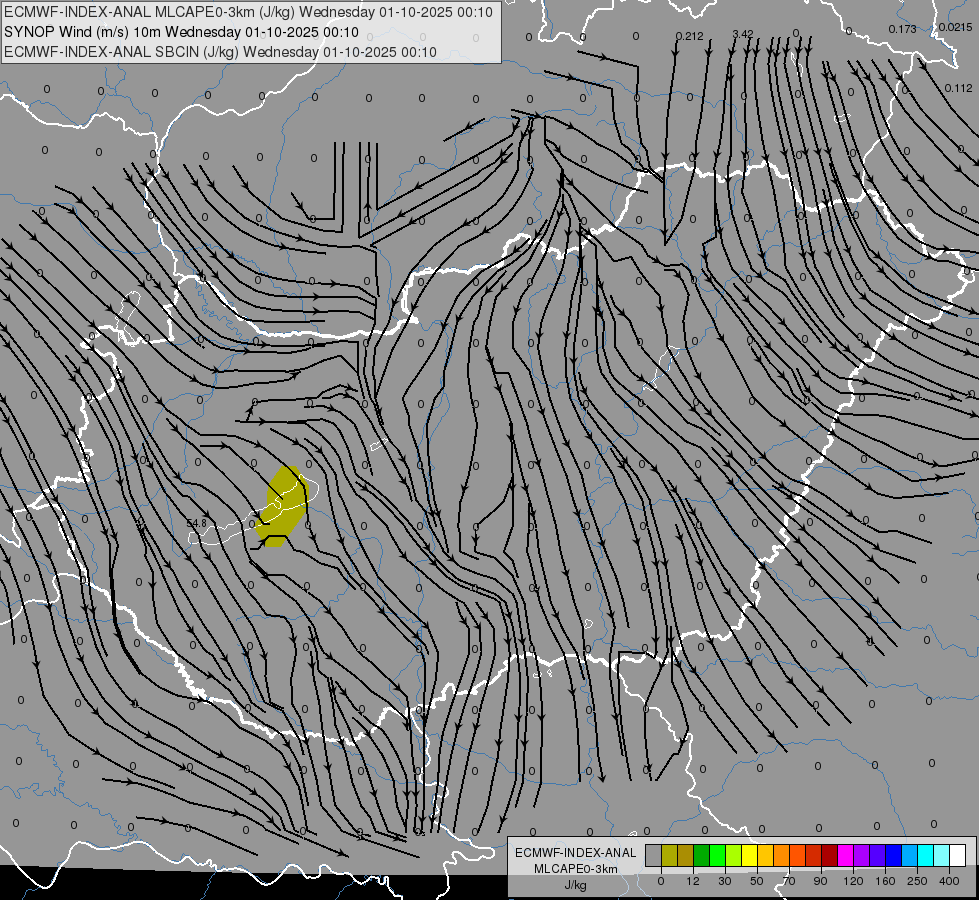Select the 0.212 value label
This screenshot has width=979, height=900.
pos(689,36)
